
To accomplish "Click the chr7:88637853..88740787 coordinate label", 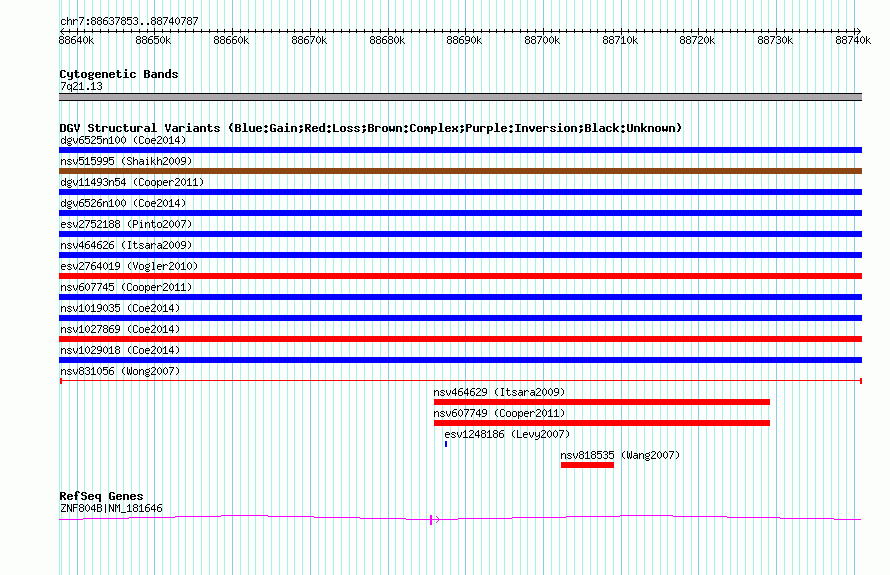I will coord(129,21).
